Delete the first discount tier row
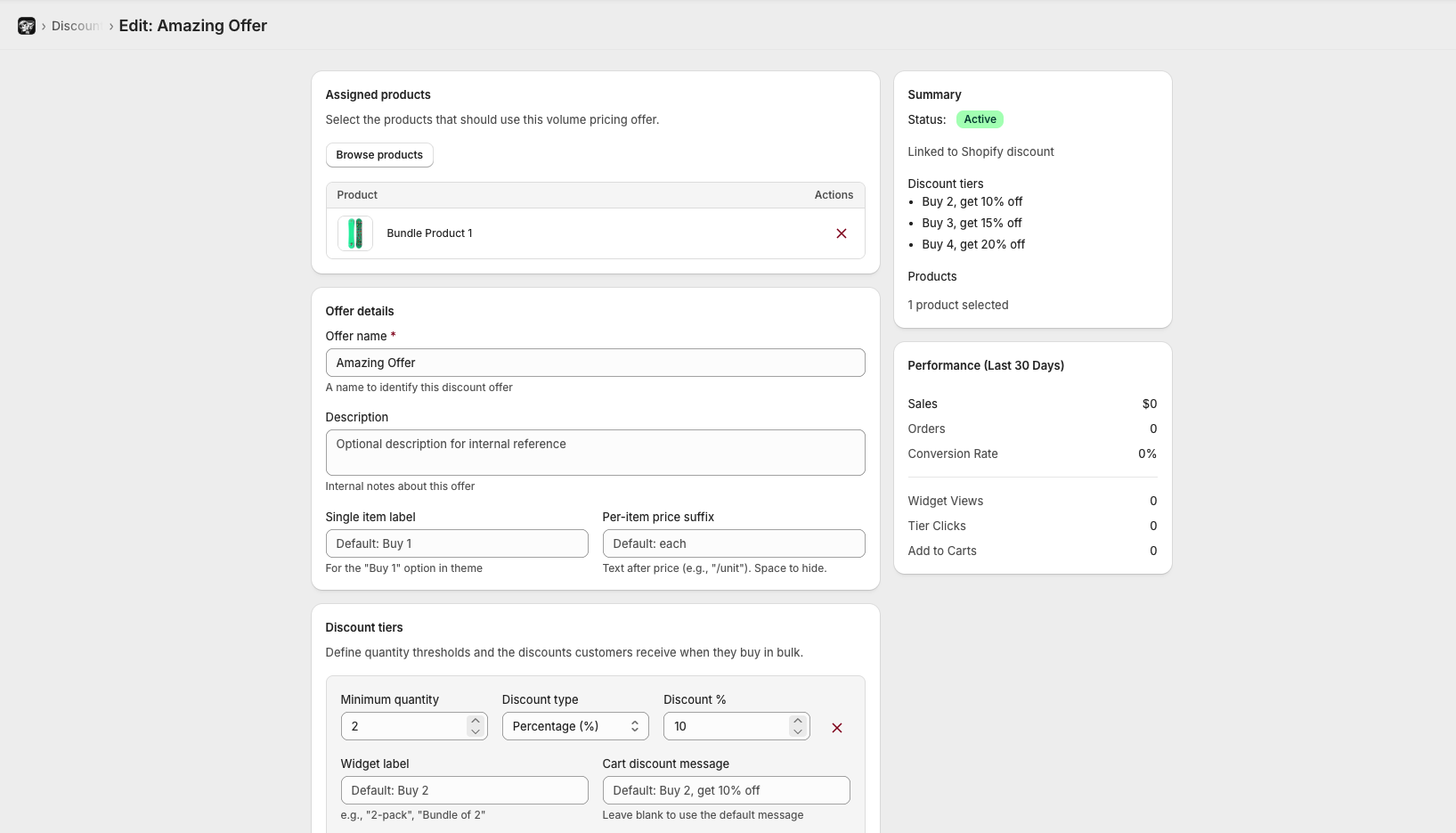 click(837, 728)
